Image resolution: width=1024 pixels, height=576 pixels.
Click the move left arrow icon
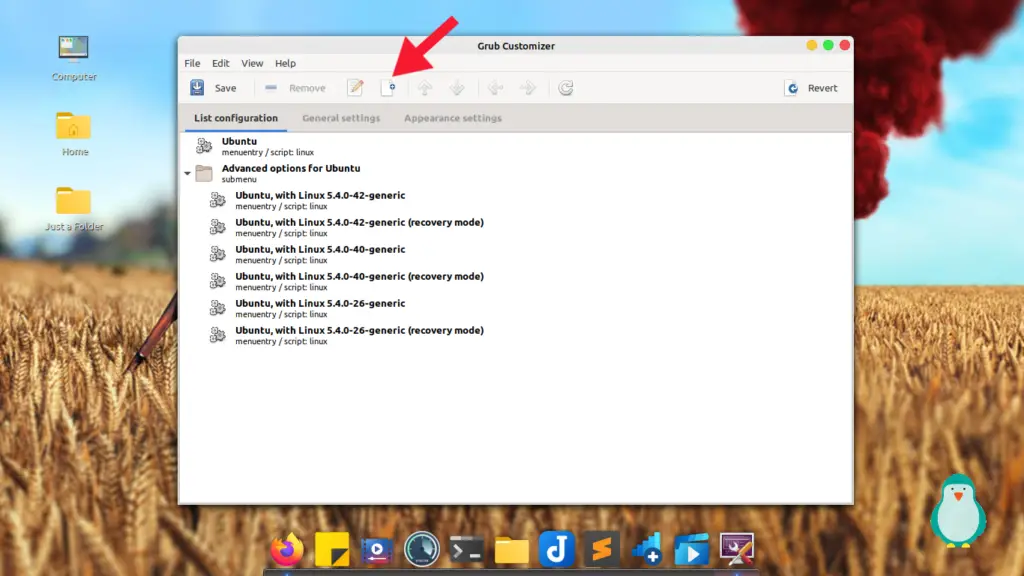(495, 88)
